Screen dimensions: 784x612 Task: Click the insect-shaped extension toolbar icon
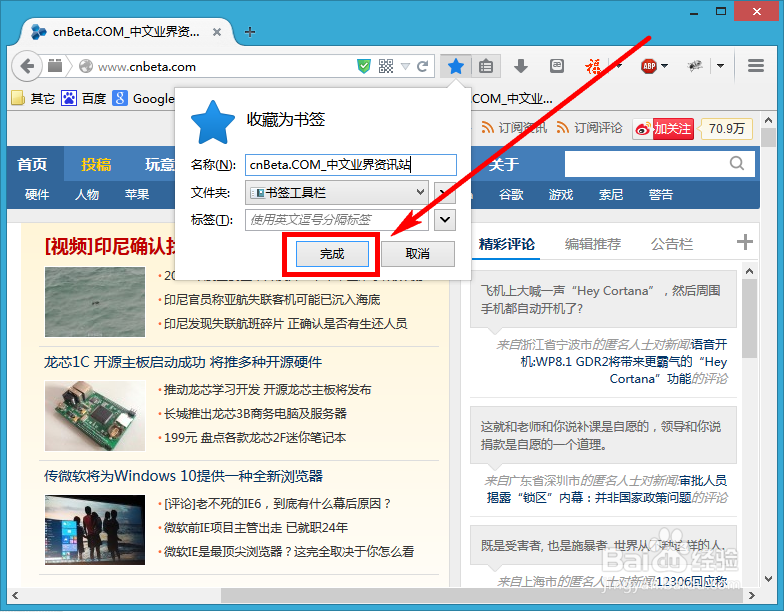(694, 66)
